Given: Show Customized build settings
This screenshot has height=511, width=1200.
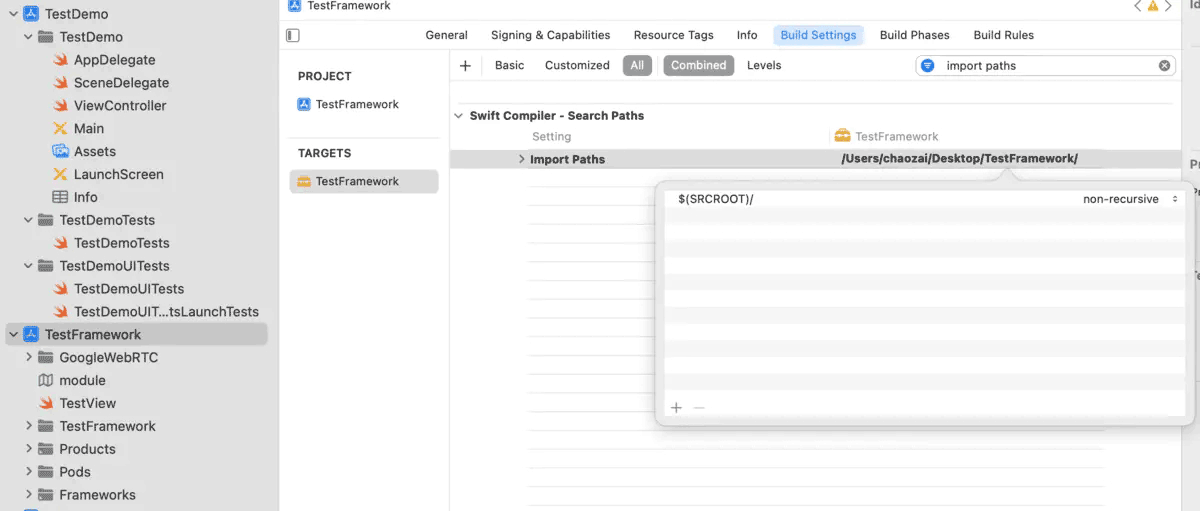Looking at the screenshot, I should (x=577, y=66).
